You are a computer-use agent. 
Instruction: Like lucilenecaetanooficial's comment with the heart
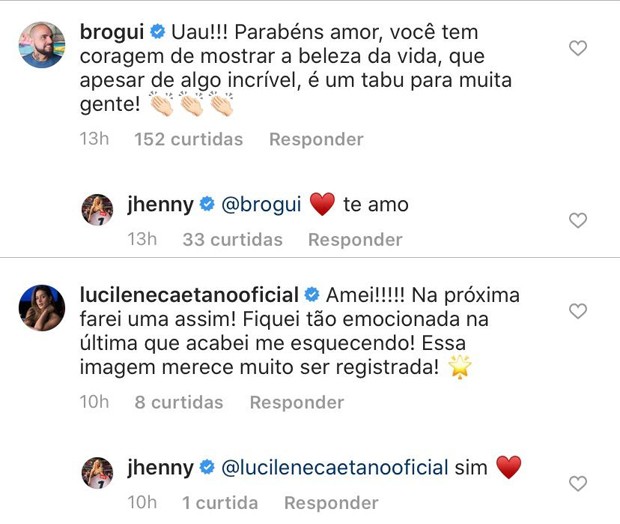tap(577, 311)
